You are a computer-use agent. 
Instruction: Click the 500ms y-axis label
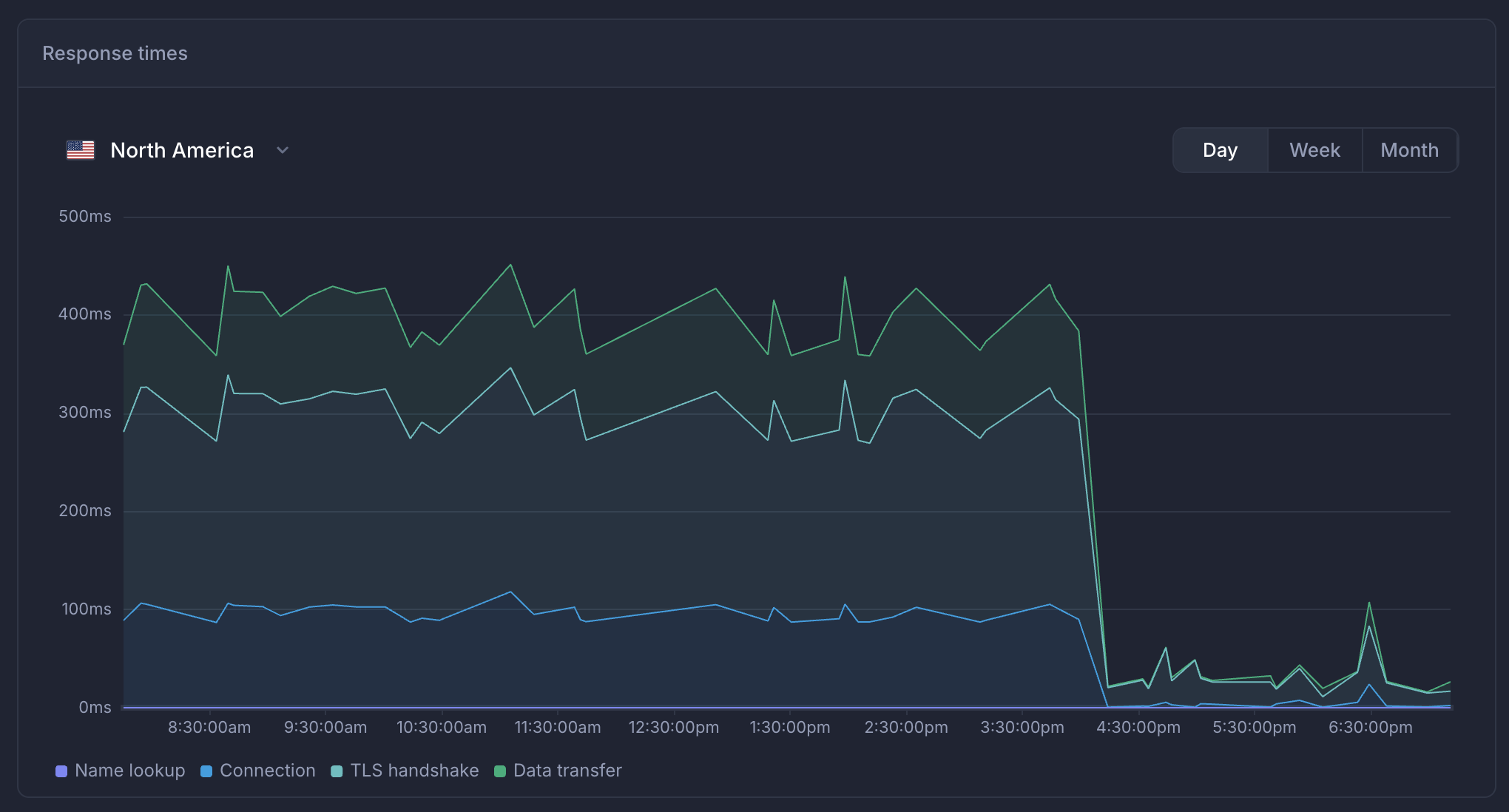[x=85, y=216]
